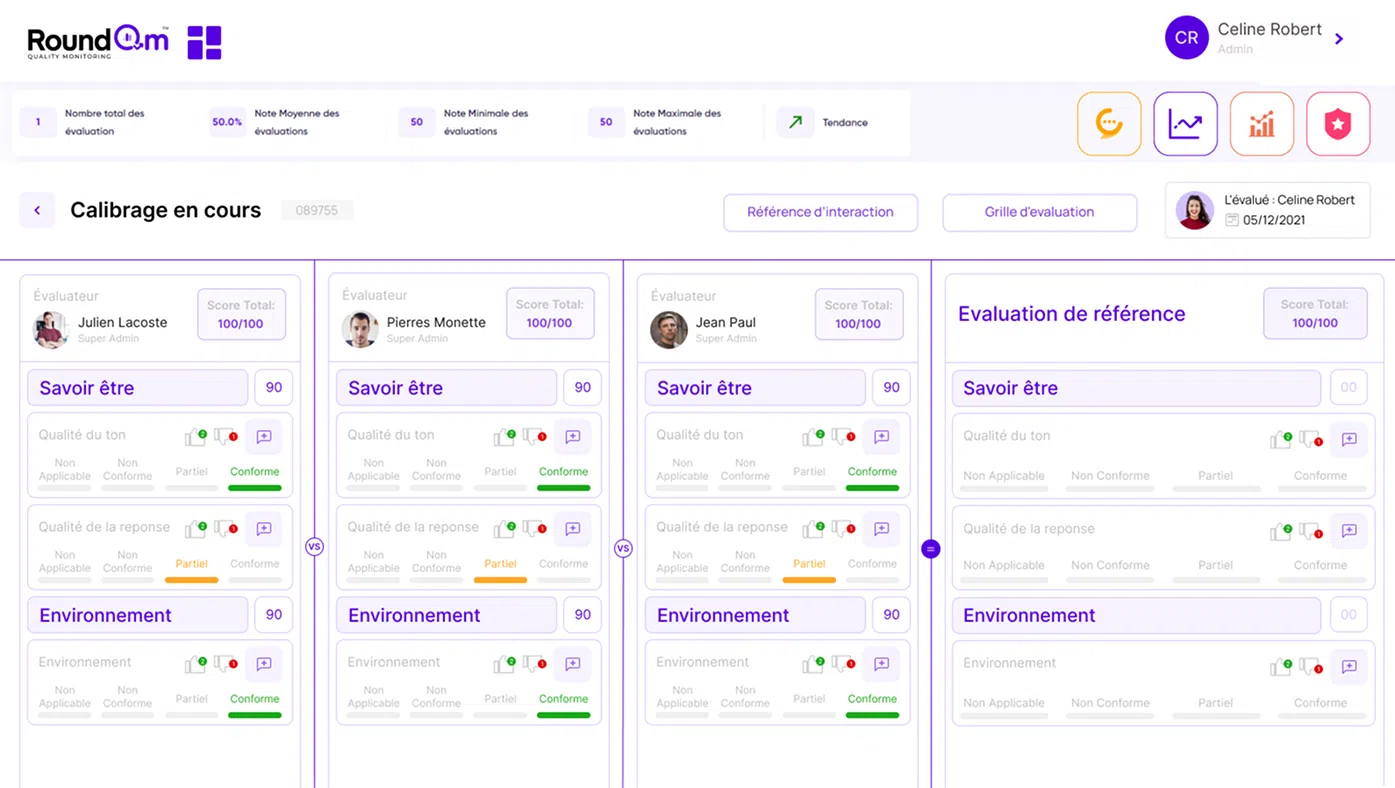Collapse Savoir être section under Pierres Monette
Image resolution: width=1395 pixels, height=788 pixels.
(446, 388)
